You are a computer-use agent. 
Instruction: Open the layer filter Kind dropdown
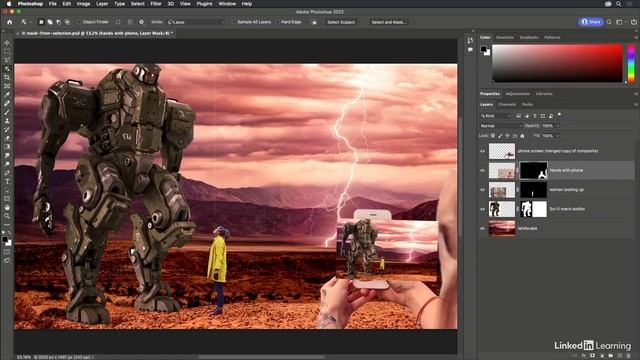(x=496, y=116)
